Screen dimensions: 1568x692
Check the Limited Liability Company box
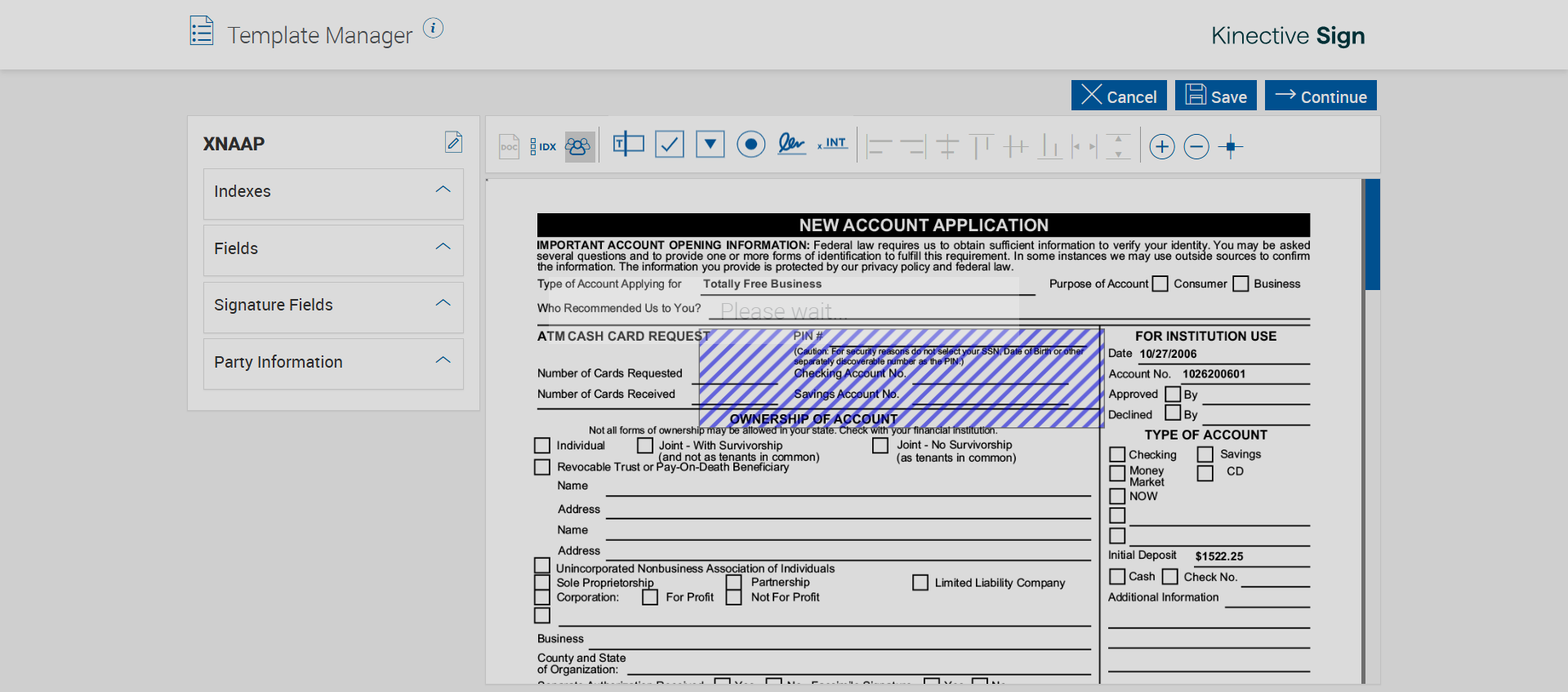[x=920, y=583]
